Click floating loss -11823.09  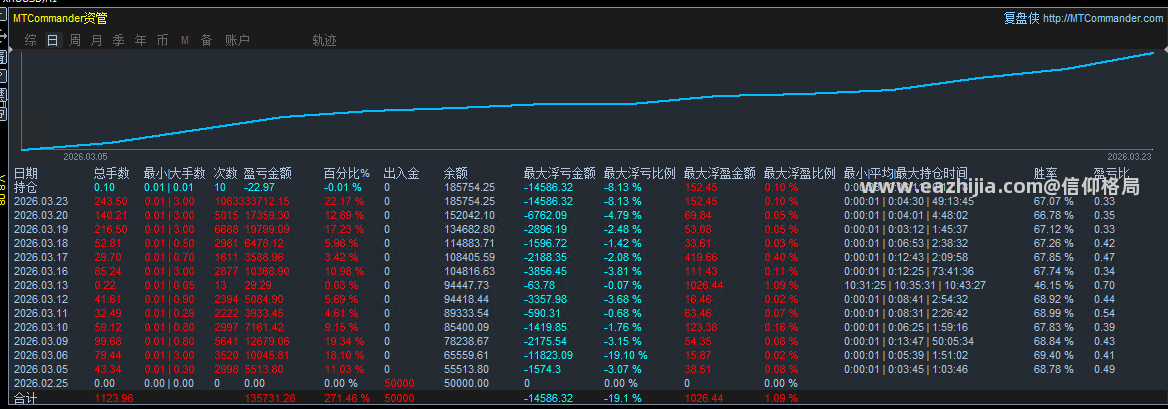click(549, 355)
